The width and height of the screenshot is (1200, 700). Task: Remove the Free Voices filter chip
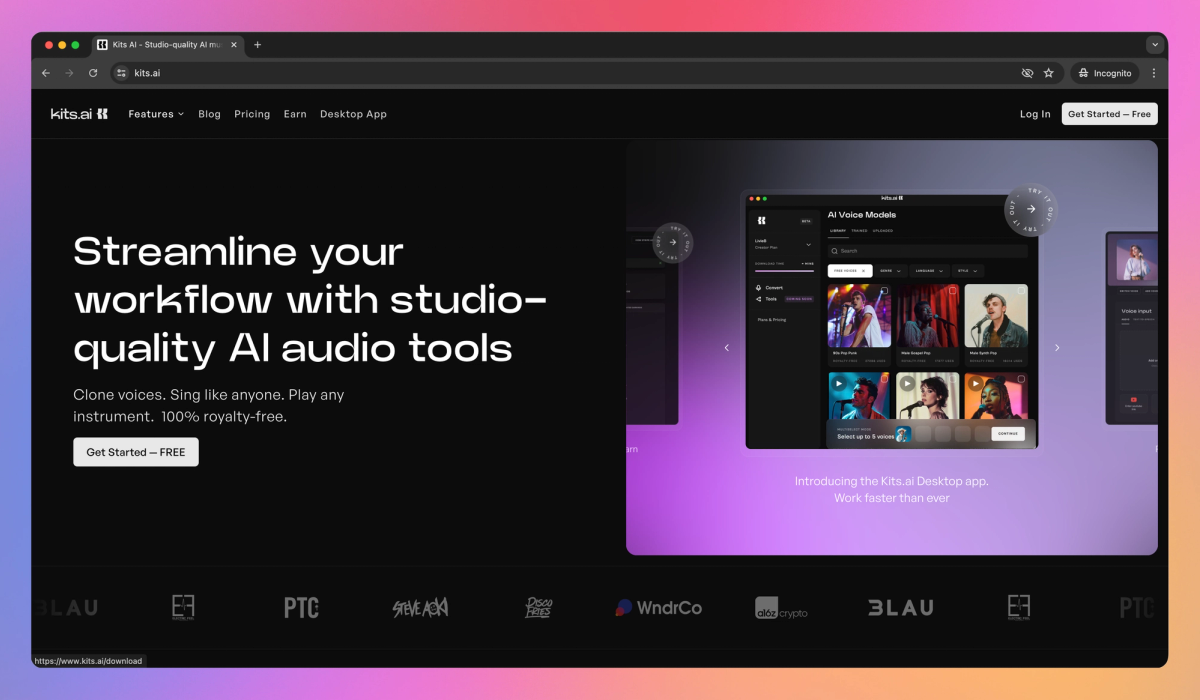(864, 271)
